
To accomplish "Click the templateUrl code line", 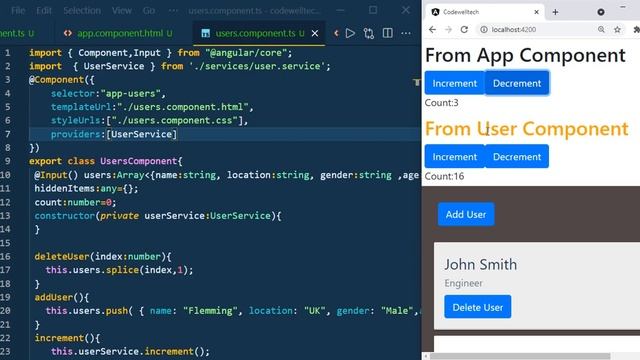I will [152, 107].
